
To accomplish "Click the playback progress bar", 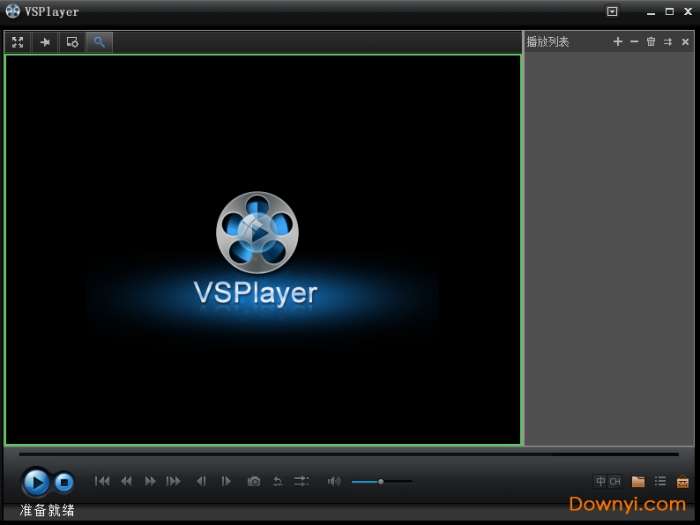I will point(349,454).
